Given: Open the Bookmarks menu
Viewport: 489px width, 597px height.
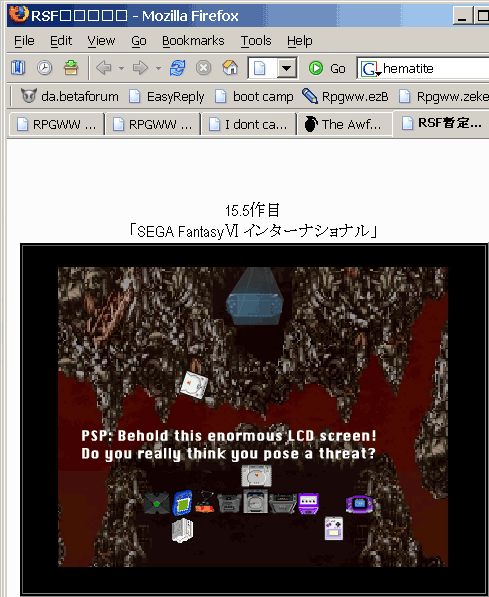Looking at the screenshot, I should (193, 40).
